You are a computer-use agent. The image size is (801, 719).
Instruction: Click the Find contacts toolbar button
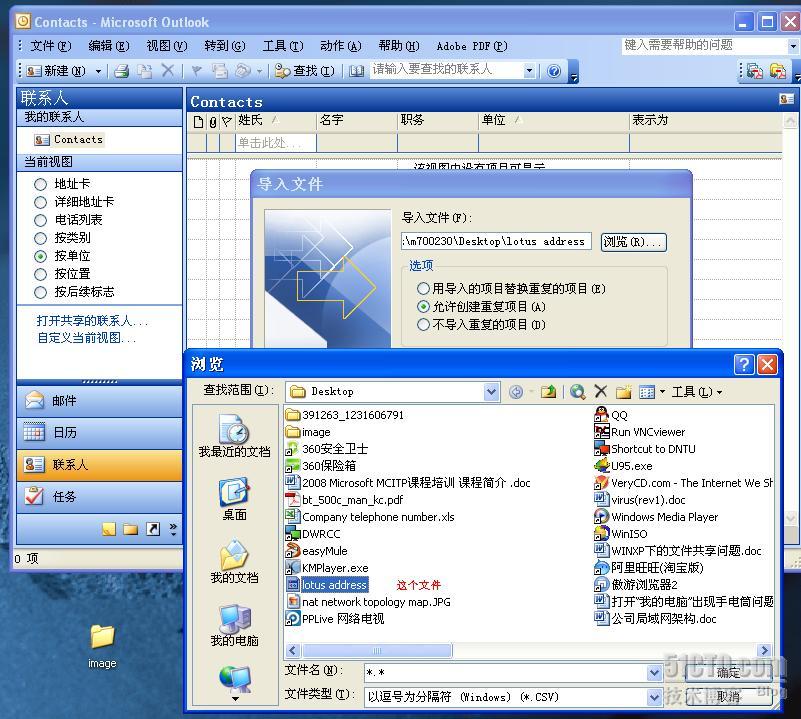click(304, 71)
